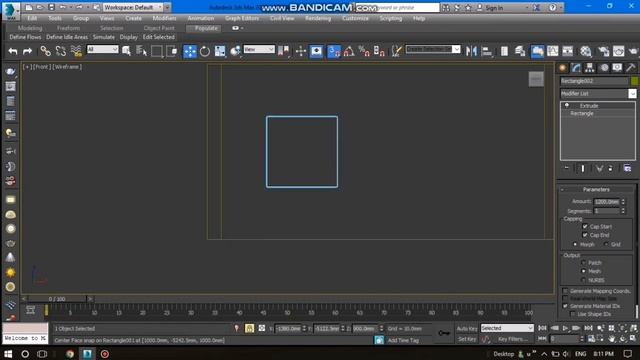This screenshot has width=640, height=360.
Task: Toggle Generate Material IDs checkbox
Action: (x=565, y=306)
